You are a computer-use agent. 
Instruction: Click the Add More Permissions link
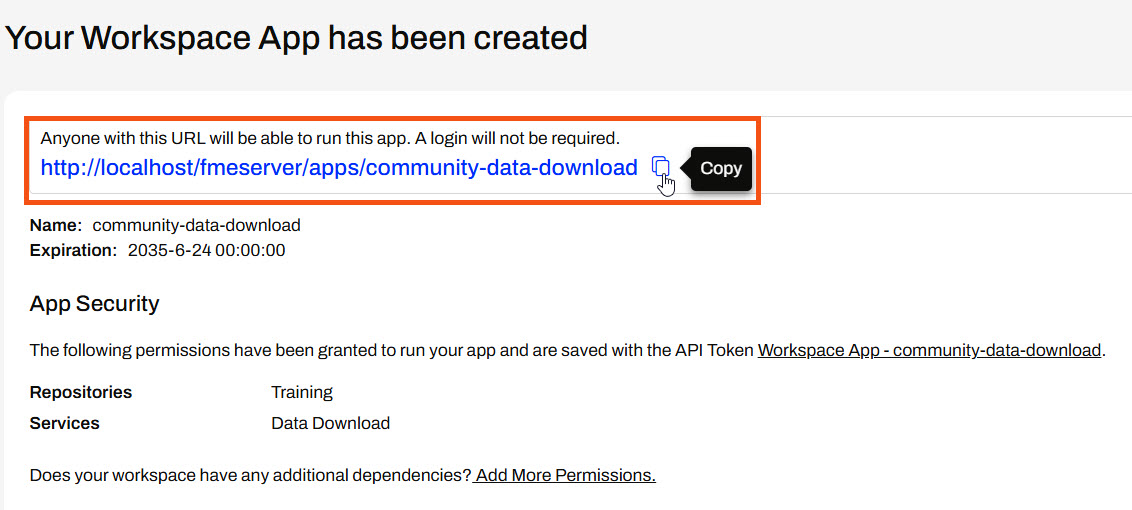(x=565, y=475)
